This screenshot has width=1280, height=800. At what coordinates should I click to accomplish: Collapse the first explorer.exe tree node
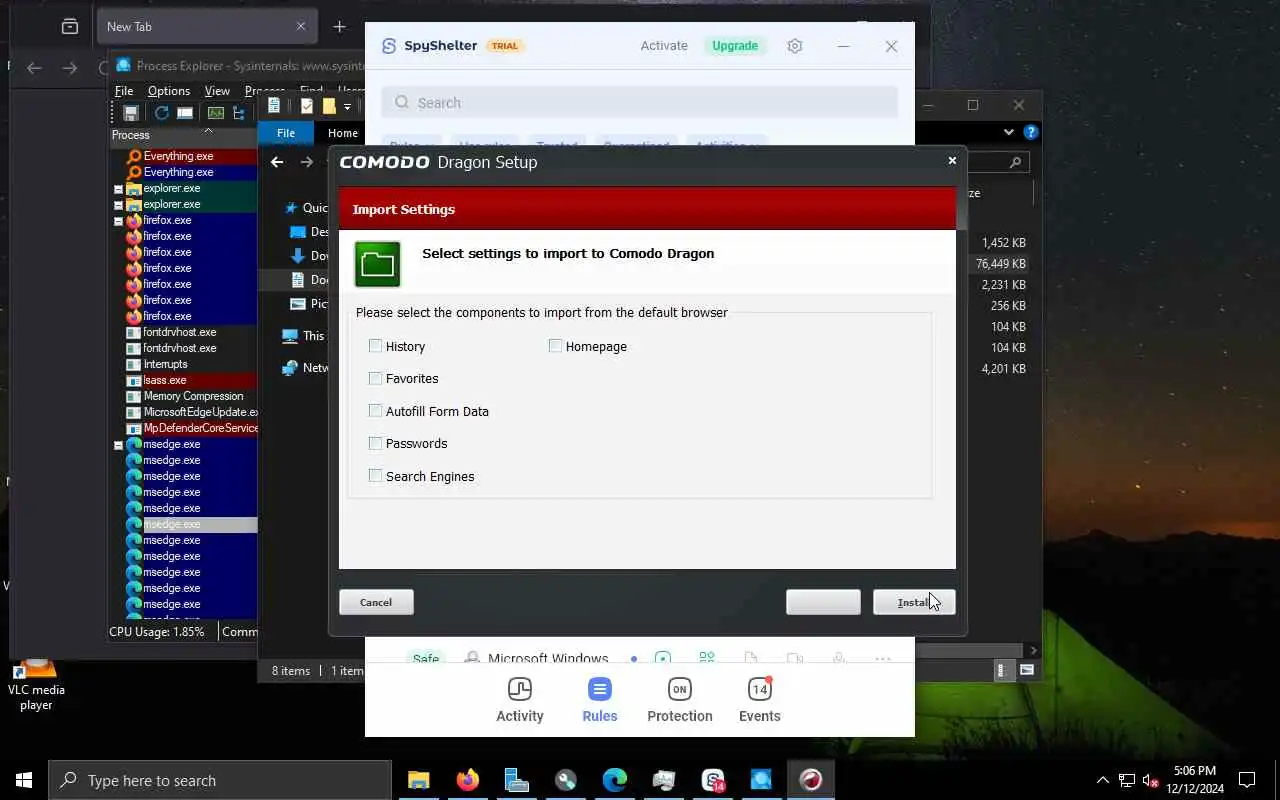[118, 188]
